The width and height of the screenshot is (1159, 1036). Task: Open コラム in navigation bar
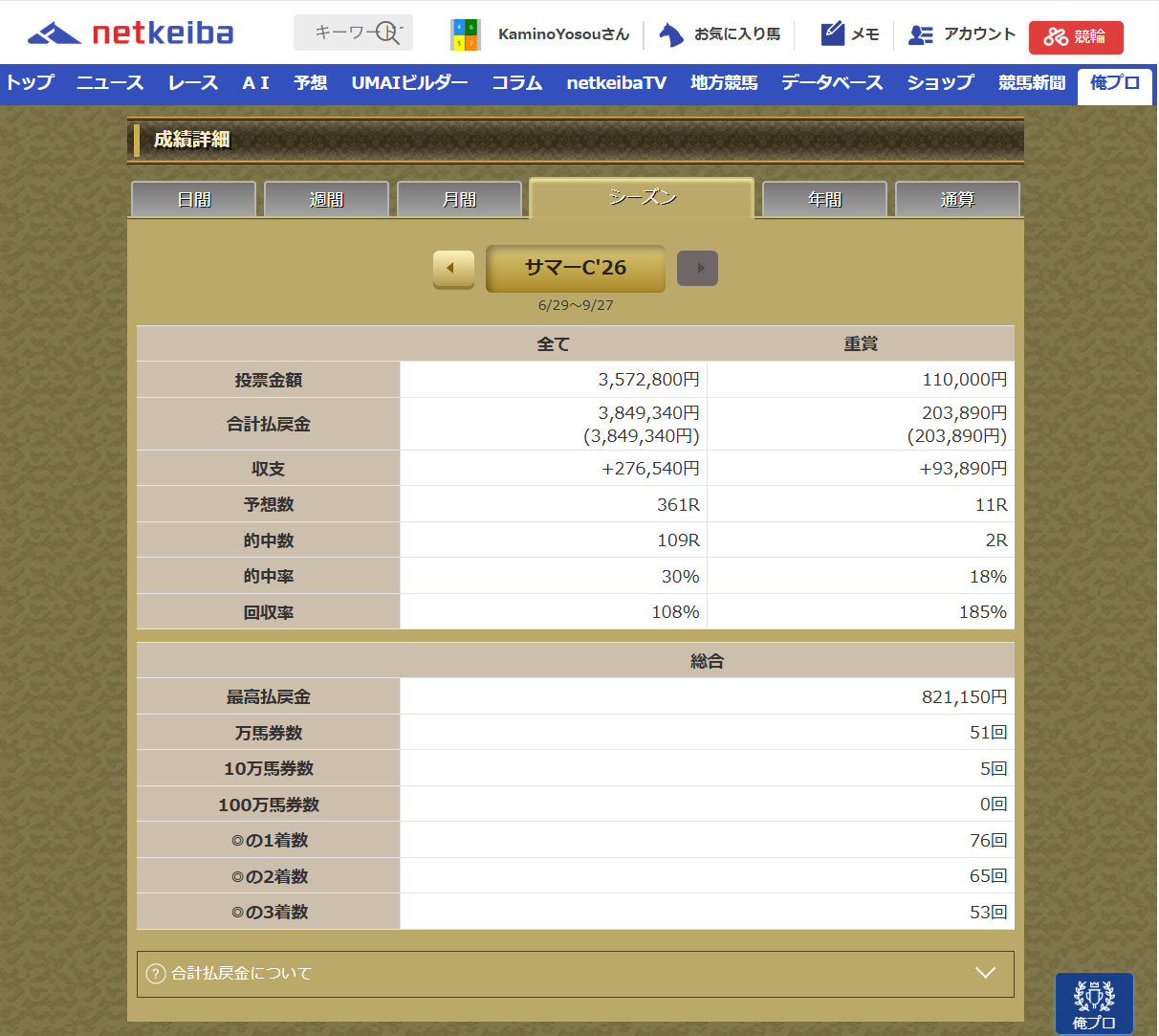tap(517, 83)
